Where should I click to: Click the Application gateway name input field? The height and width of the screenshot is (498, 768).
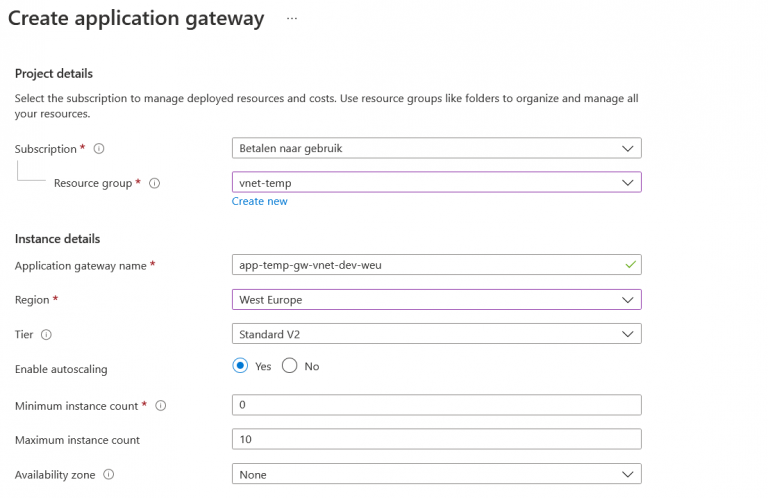[x=425, y=265]
